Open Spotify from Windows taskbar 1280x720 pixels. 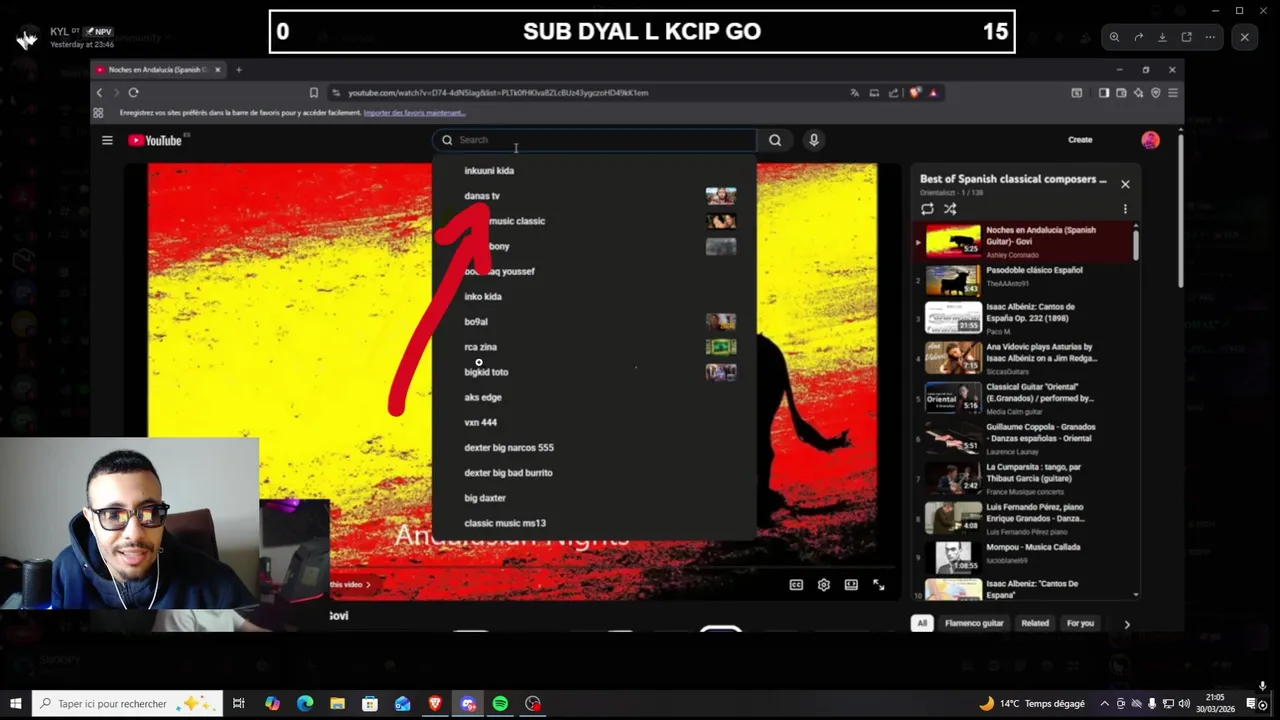[500, 703]
